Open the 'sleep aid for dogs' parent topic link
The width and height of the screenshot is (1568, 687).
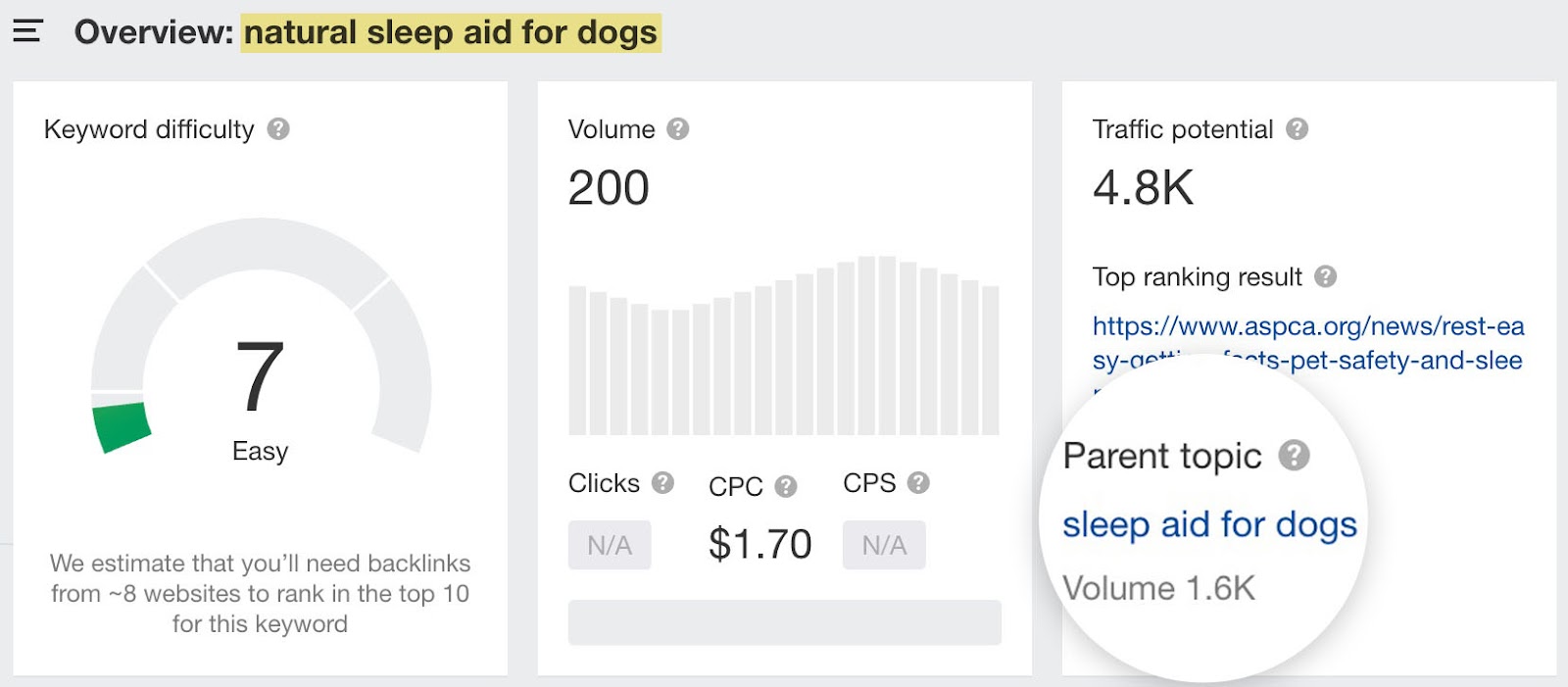[x=1209, y=525]
